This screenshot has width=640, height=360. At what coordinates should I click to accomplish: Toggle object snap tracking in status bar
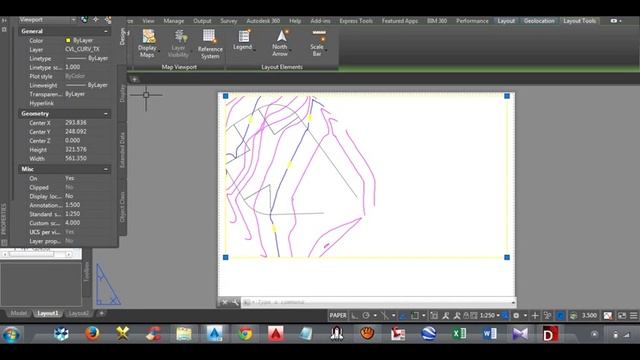403,316
